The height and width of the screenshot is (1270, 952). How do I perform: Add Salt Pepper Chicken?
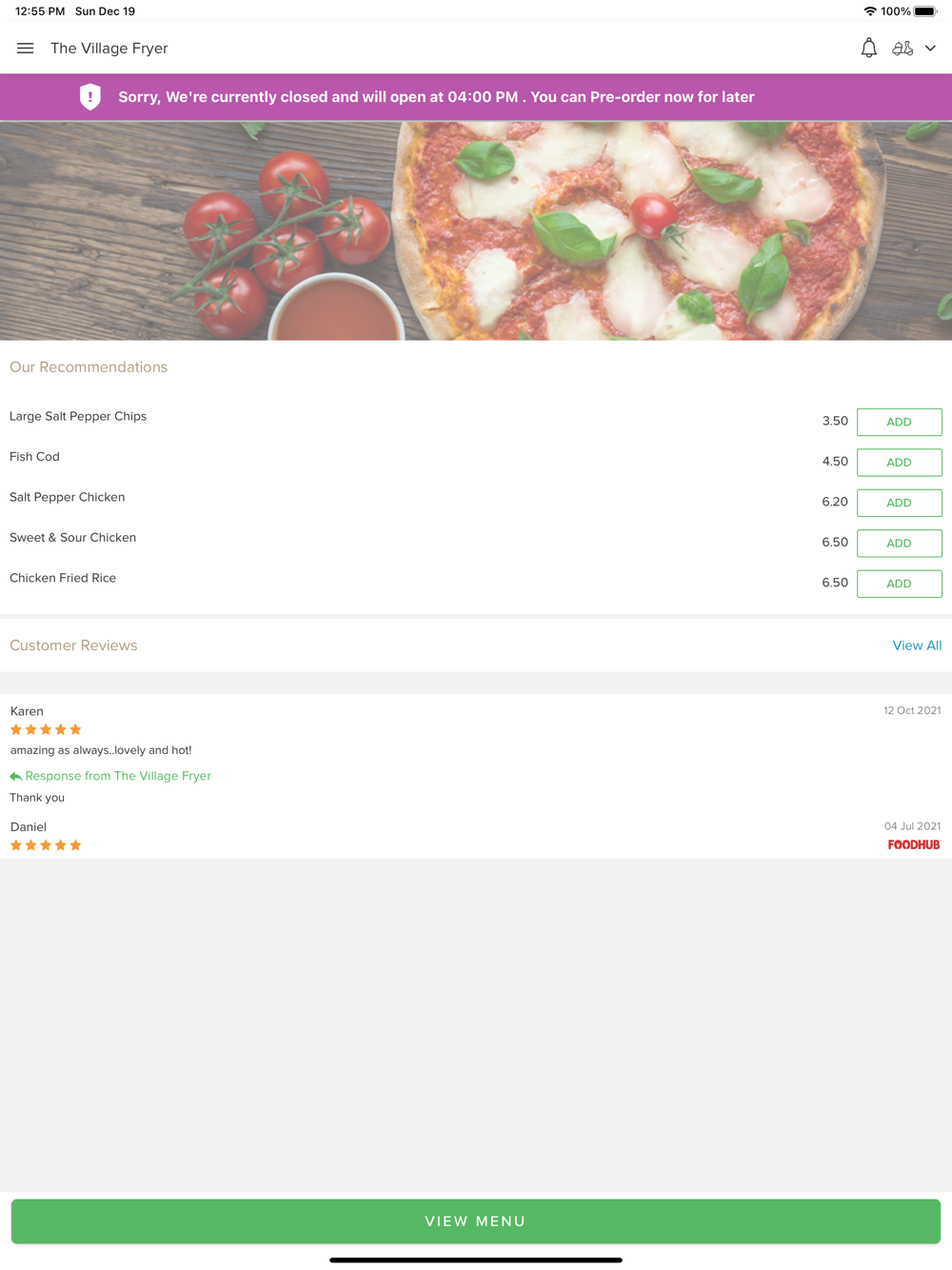coord(899,503)
